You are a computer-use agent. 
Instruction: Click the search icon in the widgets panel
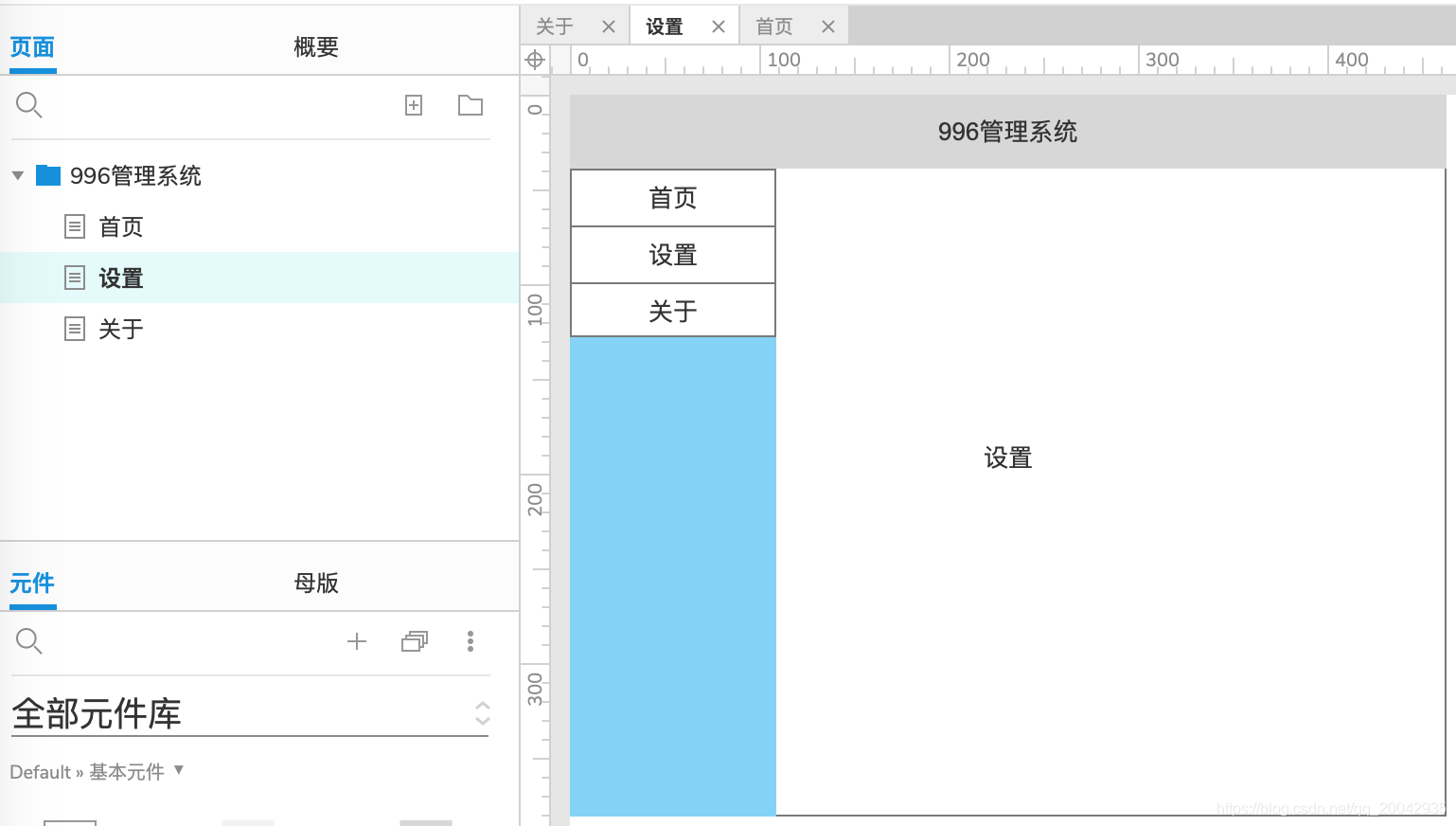29,641
